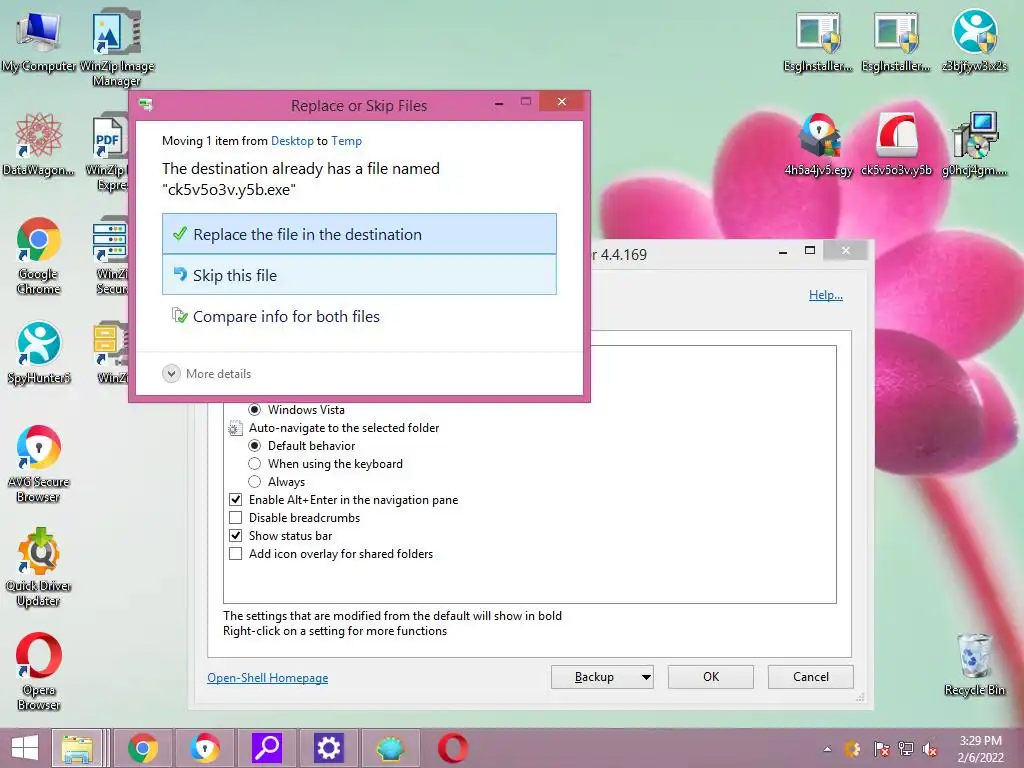Open the Recycle Bin

coord(974,665)
